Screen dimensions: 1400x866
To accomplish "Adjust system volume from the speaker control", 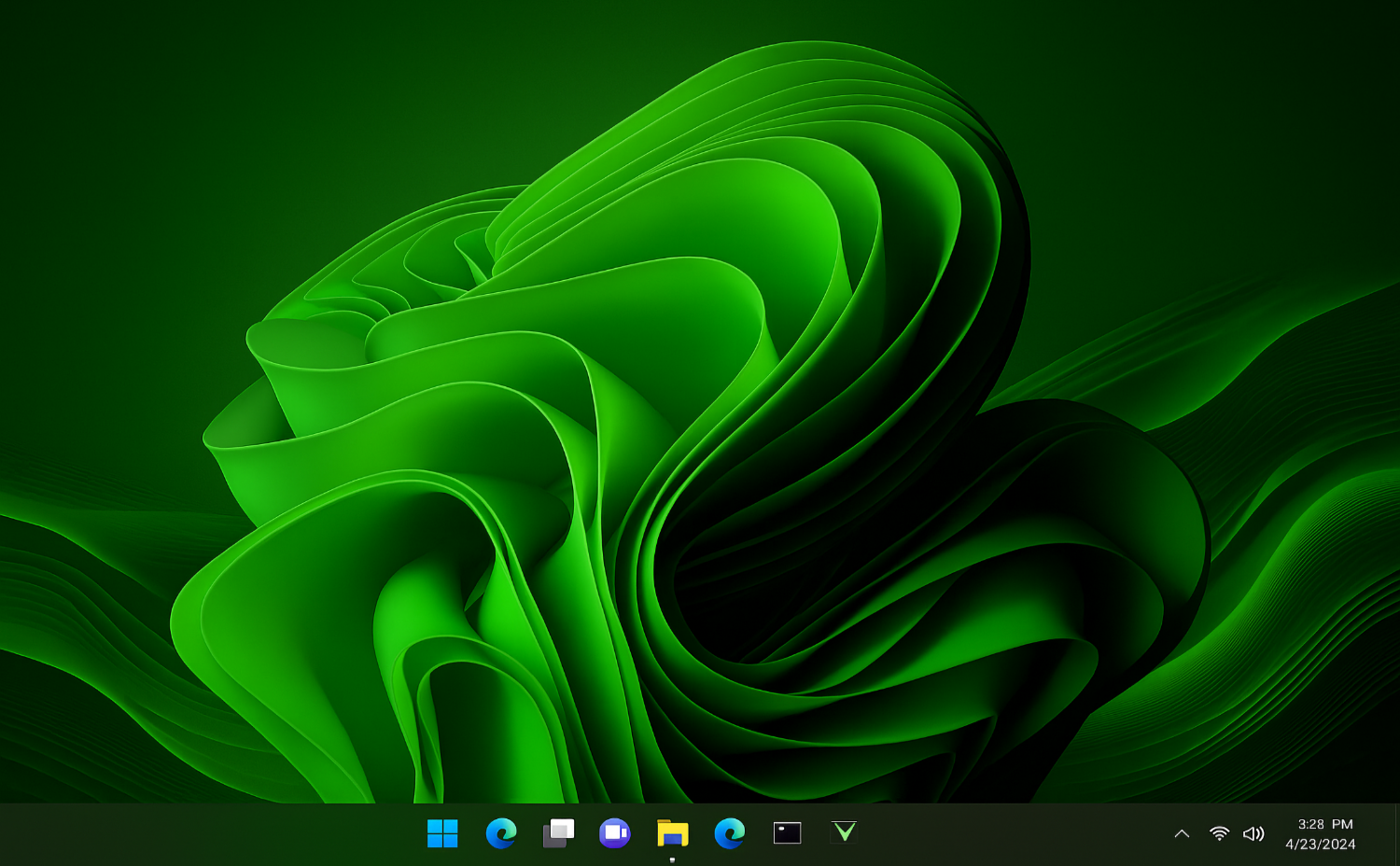I will pyautogui.click(x=1253, y=833).
